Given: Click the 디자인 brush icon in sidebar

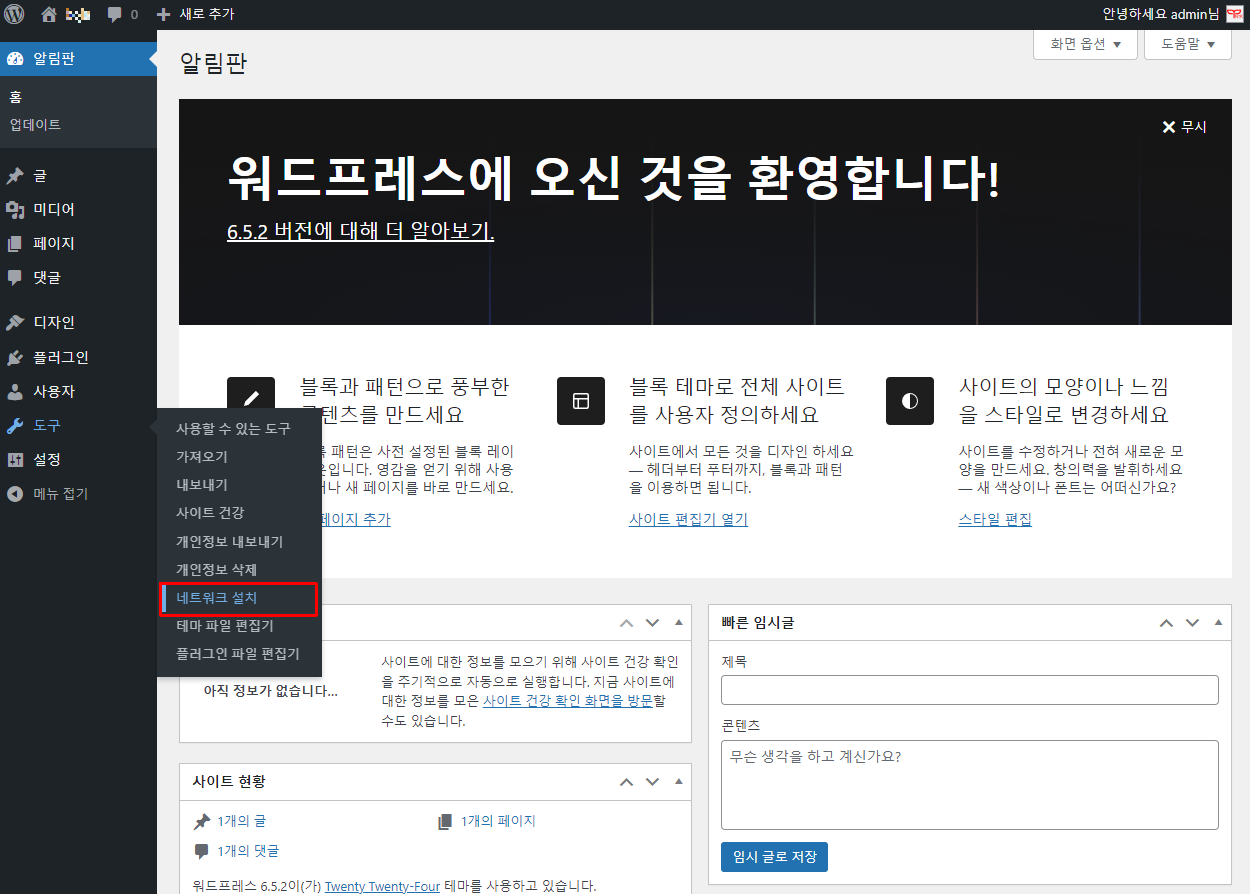Looking at the screenshot, I should (x=15, y=323).
